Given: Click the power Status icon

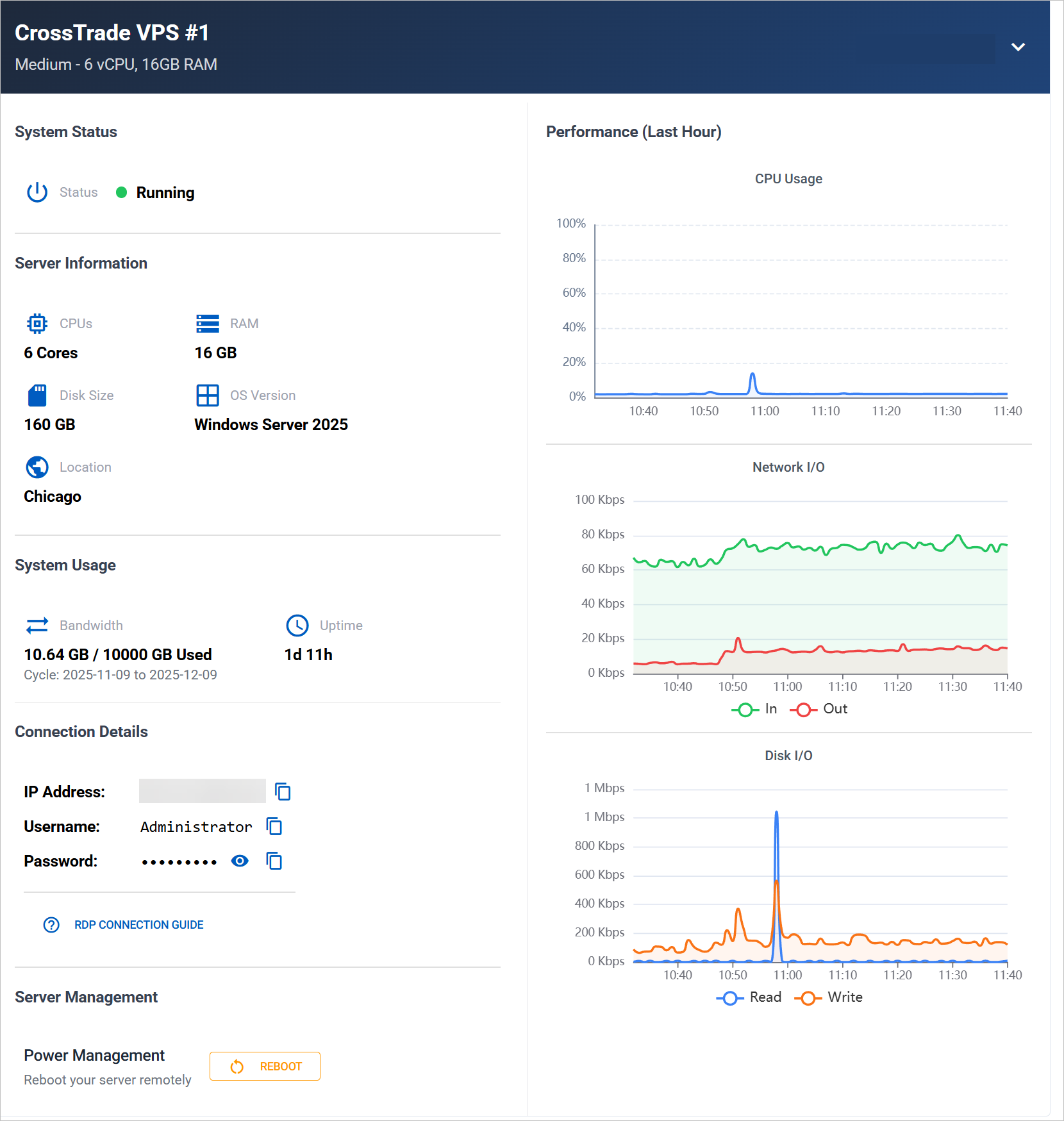Looking at the screenshot, I should 37,192.
